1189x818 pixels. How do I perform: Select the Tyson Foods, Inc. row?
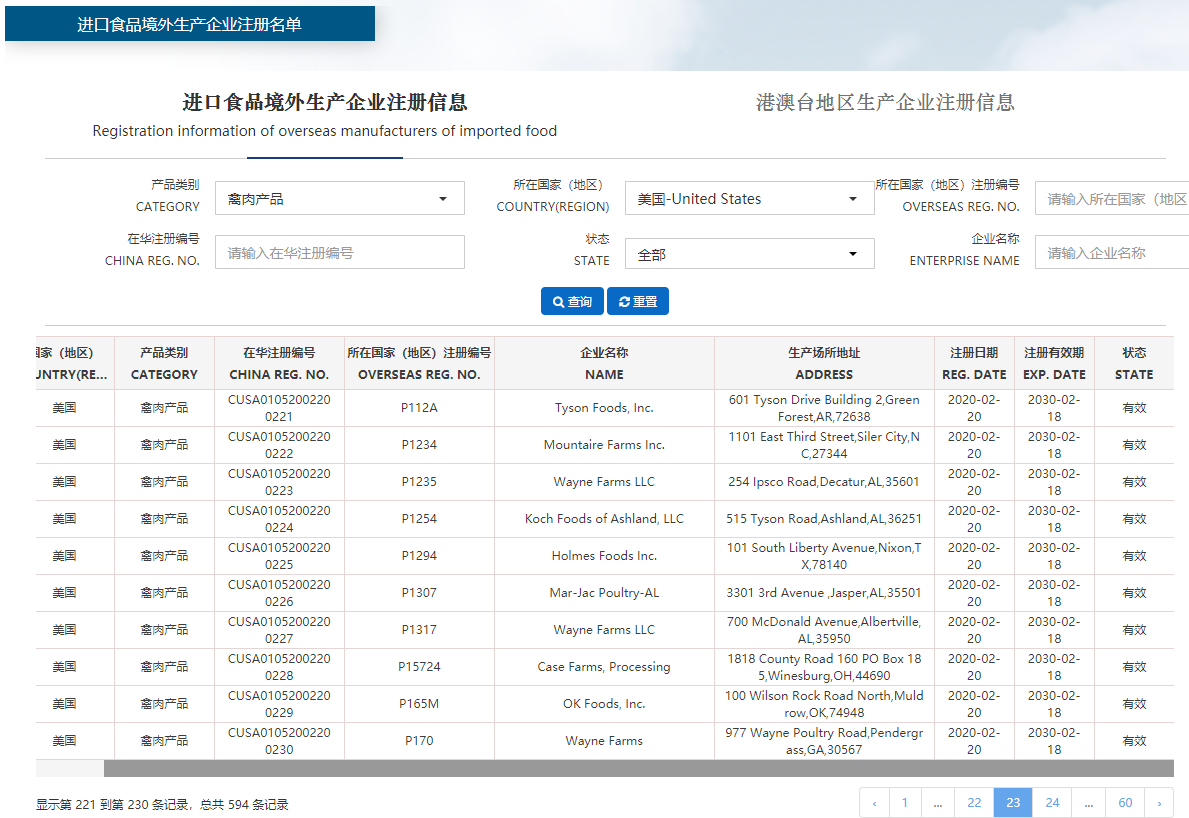coord(604,408)
